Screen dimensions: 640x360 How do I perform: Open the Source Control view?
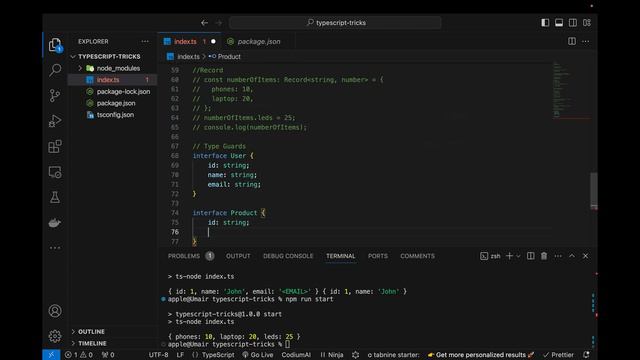[55, 96]
